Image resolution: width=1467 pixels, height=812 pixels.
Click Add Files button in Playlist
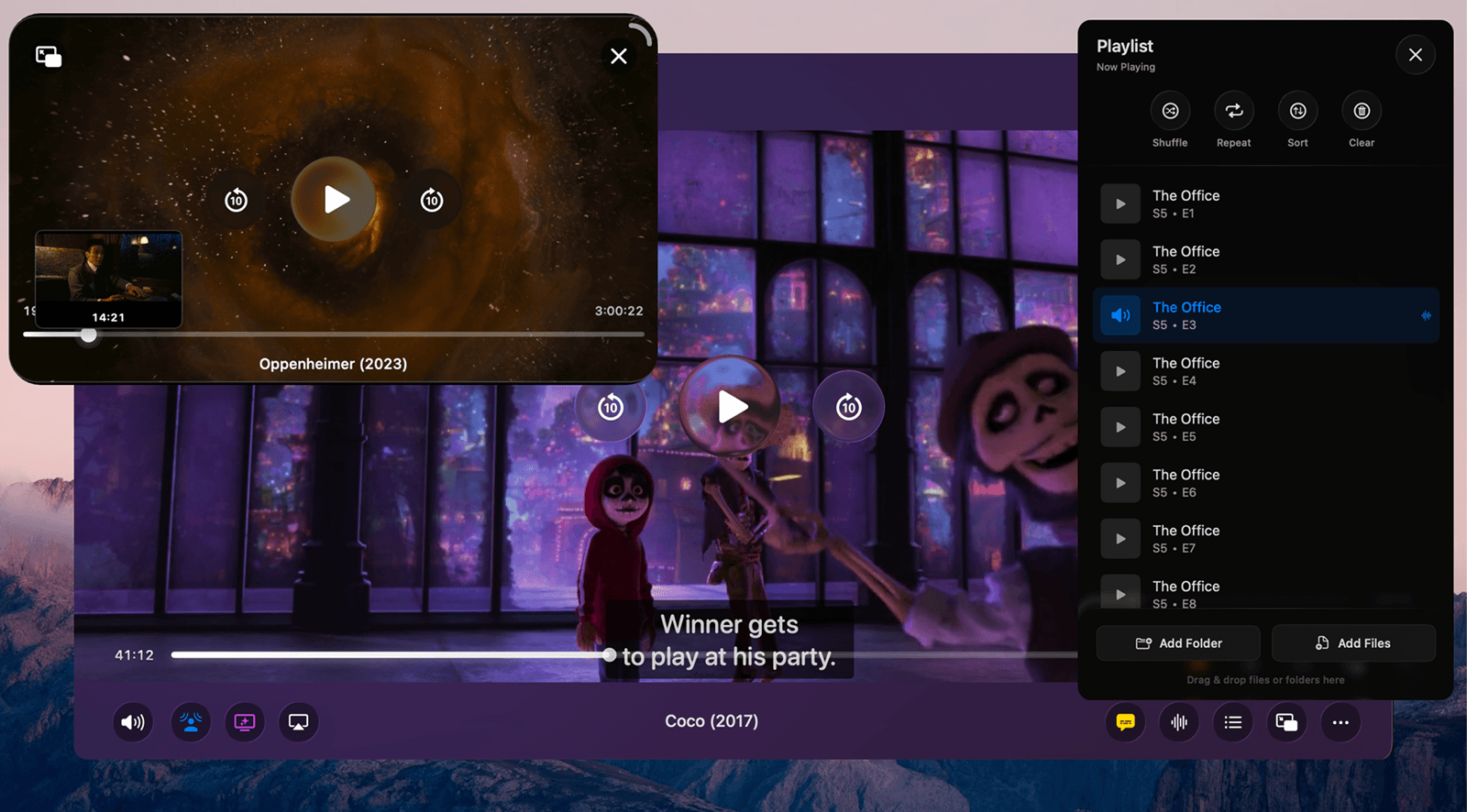(1353, 643)
